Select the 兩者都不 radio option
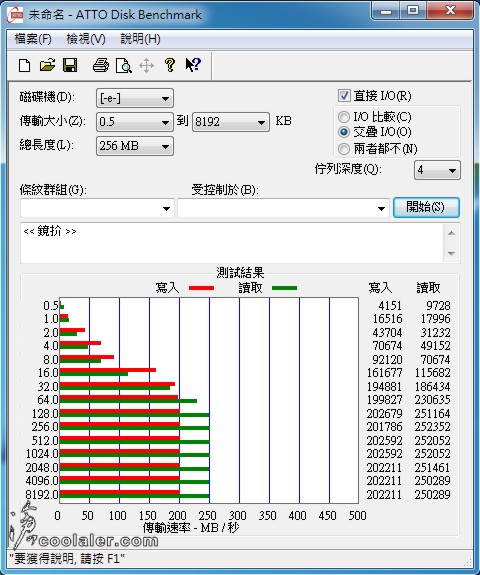 pyautogui.click(x=344, y=149)
